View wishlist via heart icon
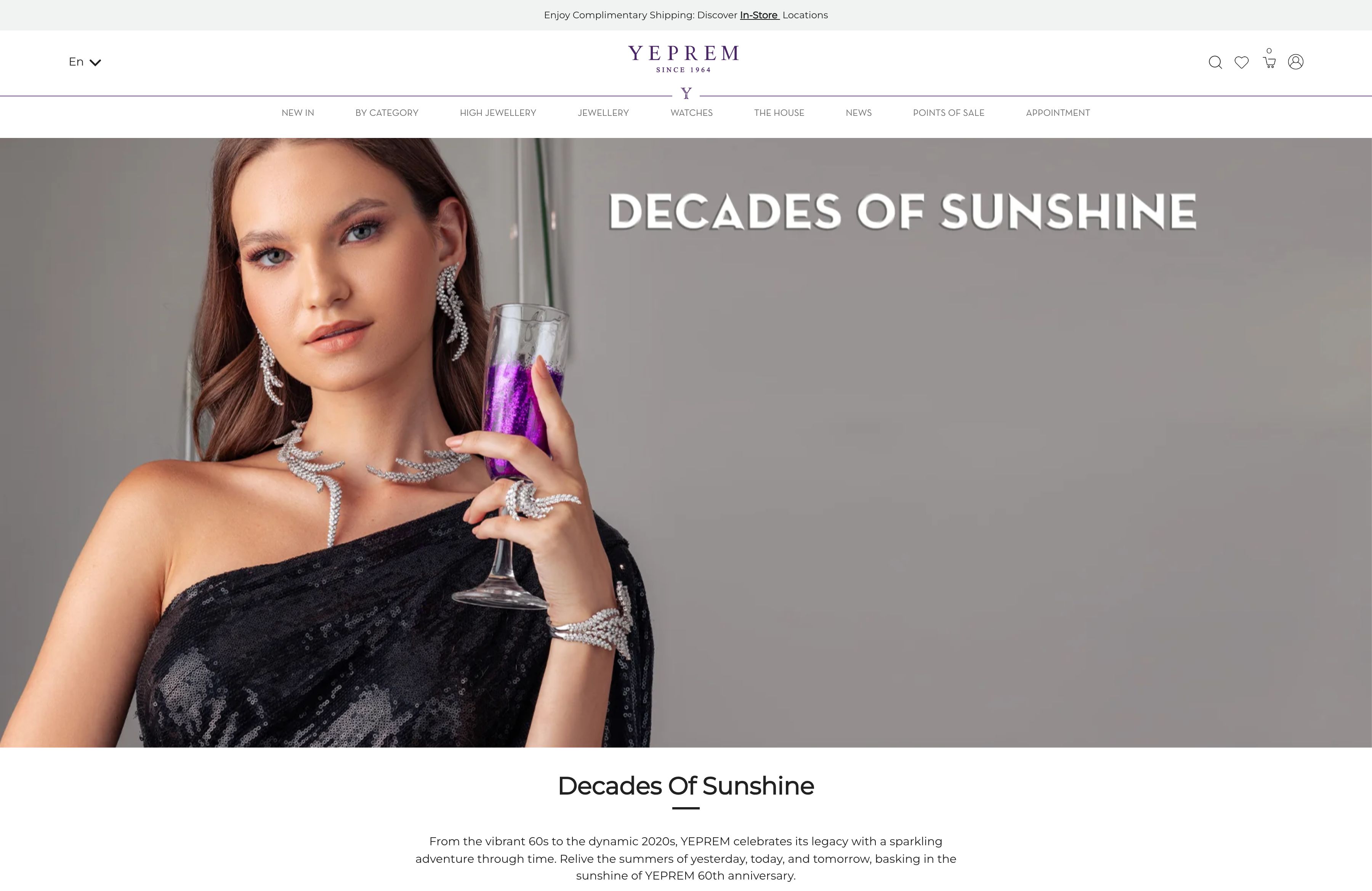Viewport: 1372px width, 891px height. [x=1242, y=62]
